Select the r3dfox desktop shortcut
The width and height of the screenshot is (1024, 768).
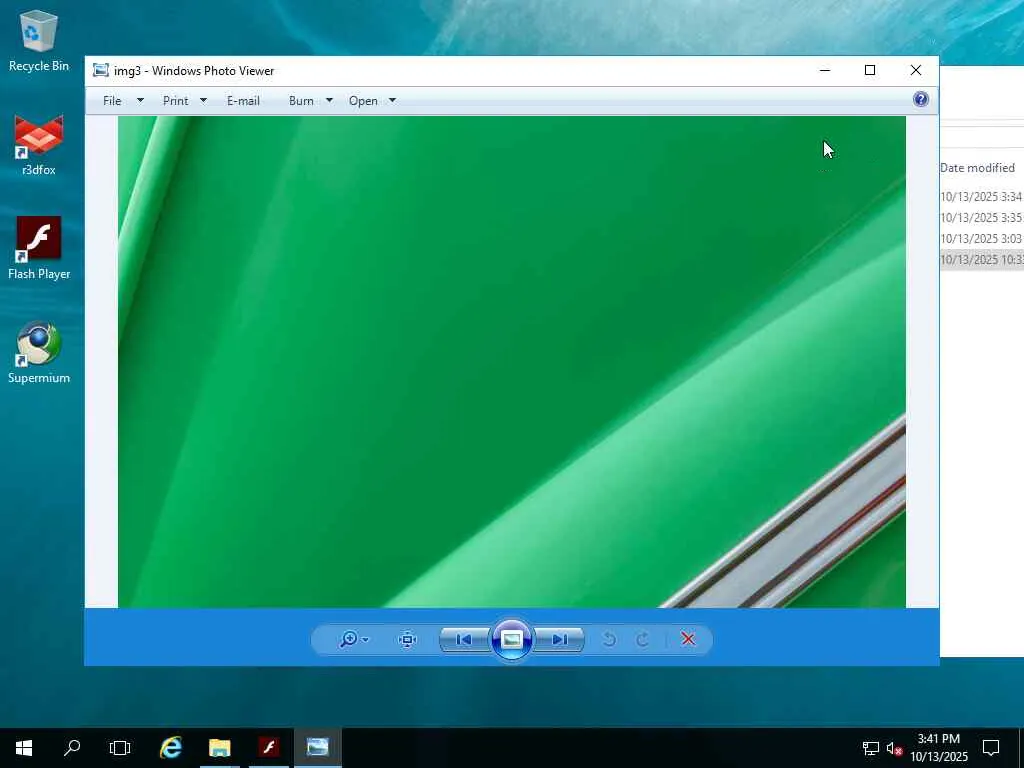(39, 145)
